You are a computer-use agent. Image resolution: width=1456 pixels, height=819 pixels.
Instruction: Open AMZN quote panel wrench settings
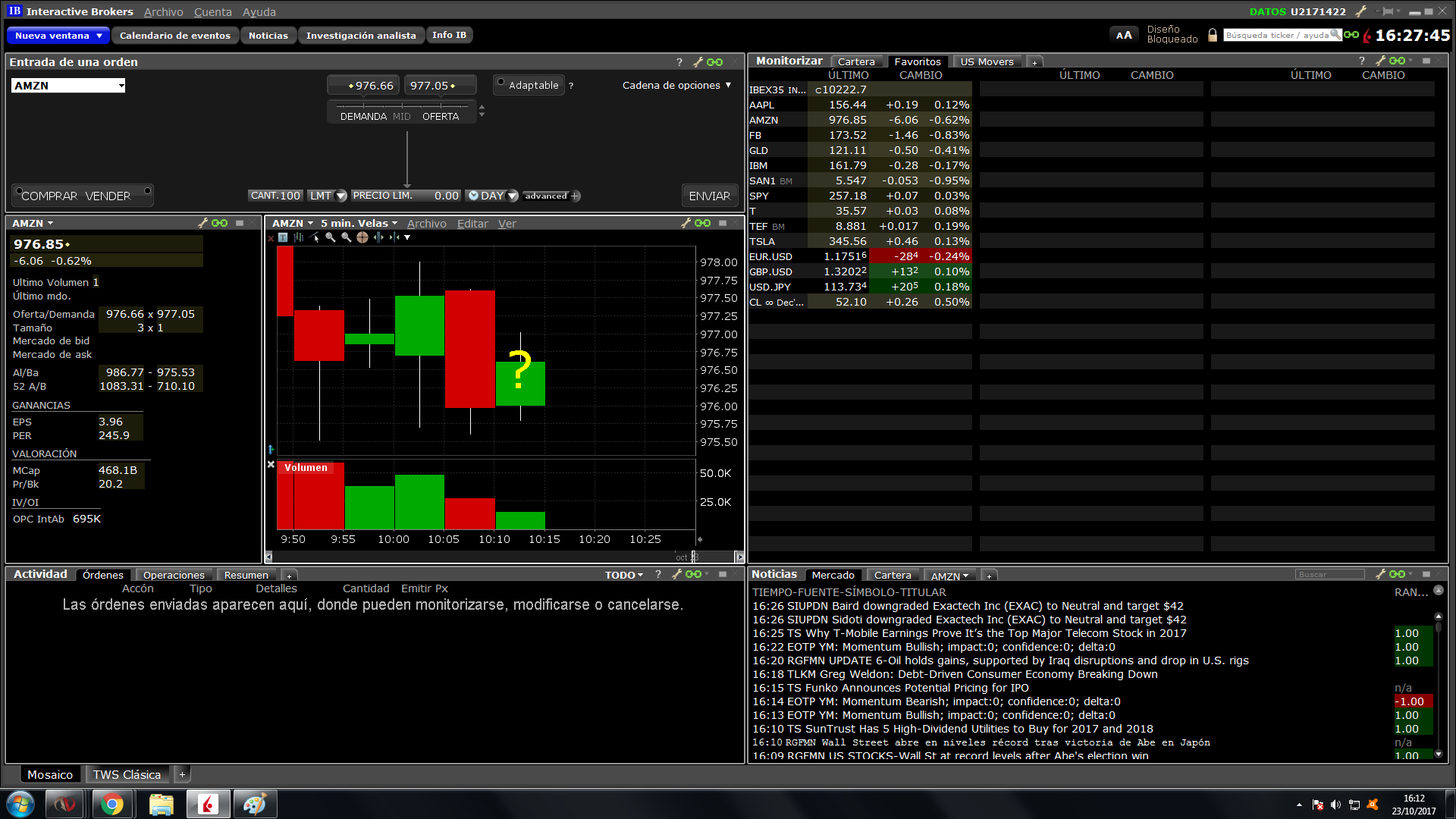203,223
